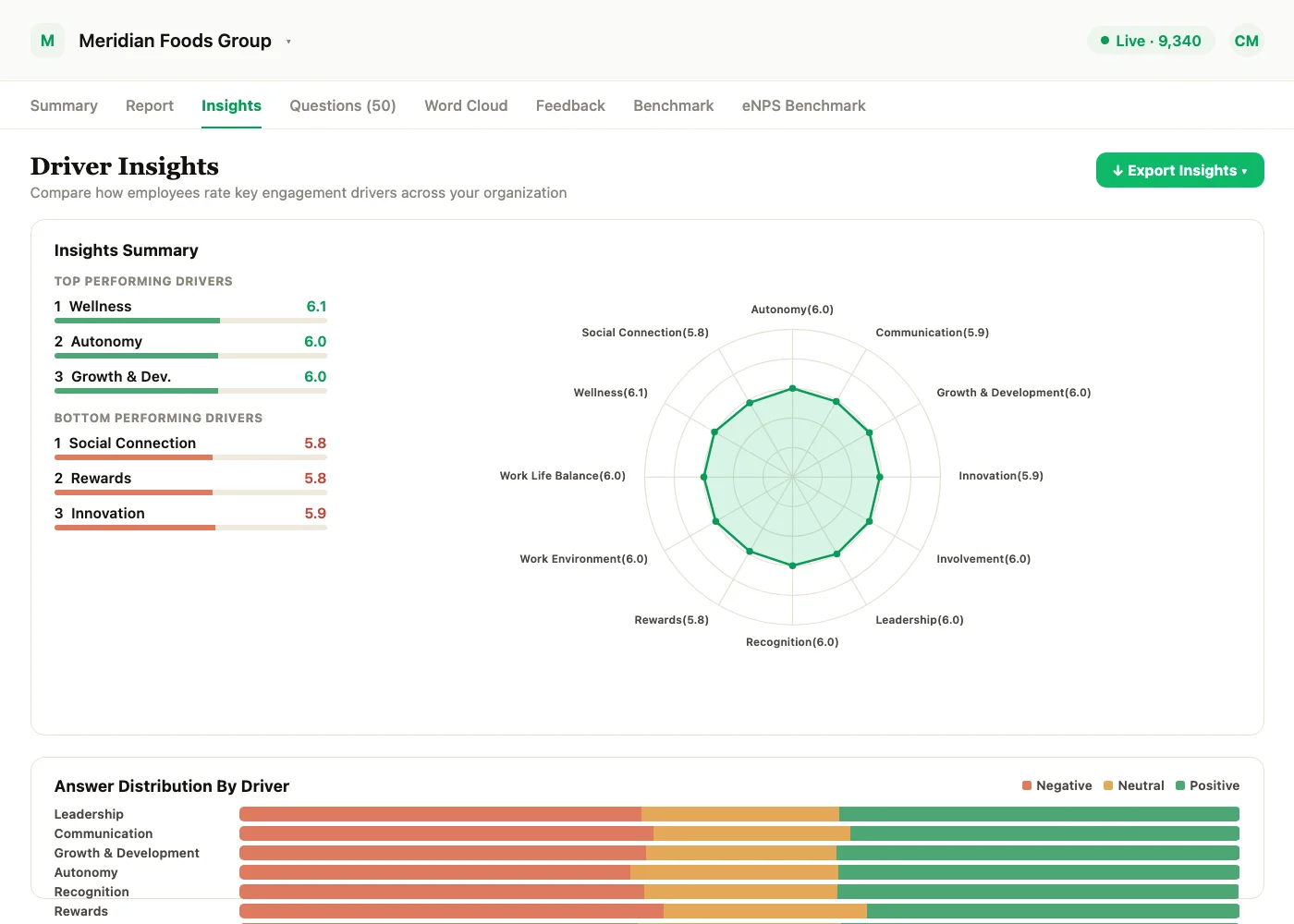Select the Social Connection bottom driver row
This screenshot has height=924, width=1294.
click(x=190, y=448)
